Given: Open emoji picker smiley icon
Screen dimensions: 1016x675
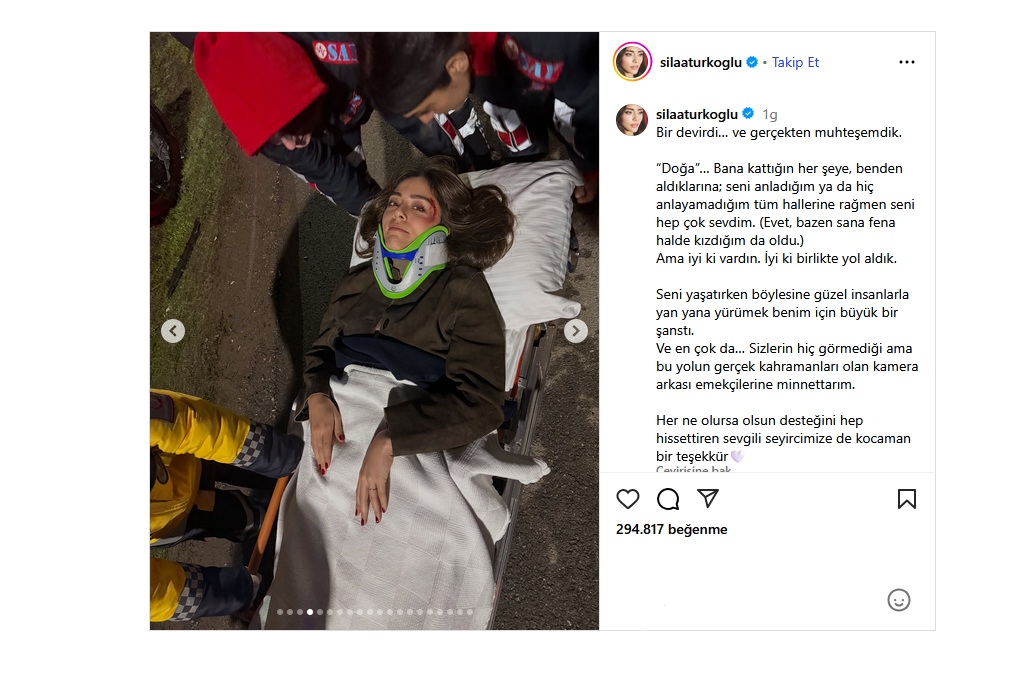Looking at the screenshot, I should pyautogui.click(x=898, y=601).
